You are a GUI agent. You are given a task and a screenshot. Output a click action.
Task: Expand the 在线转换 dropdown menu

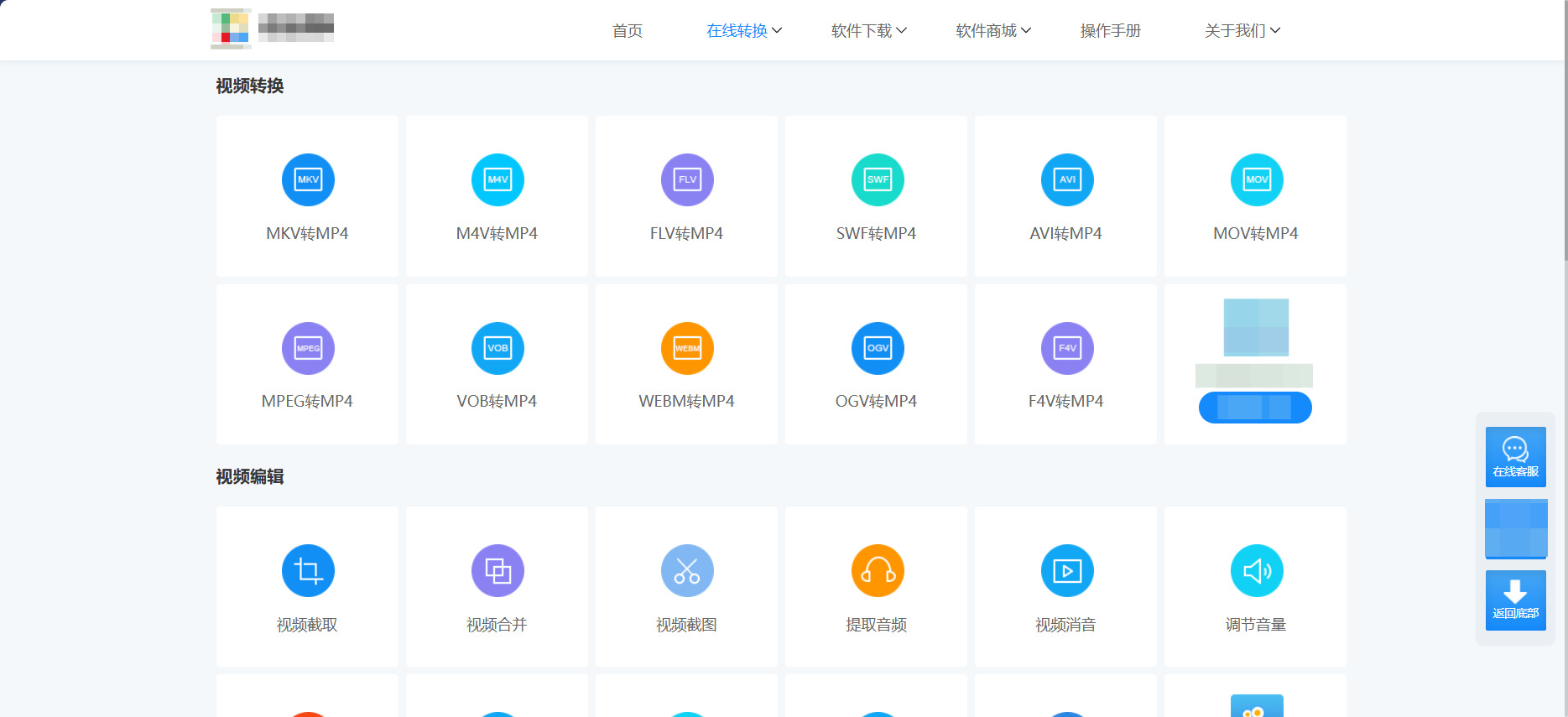click(744, 31)
